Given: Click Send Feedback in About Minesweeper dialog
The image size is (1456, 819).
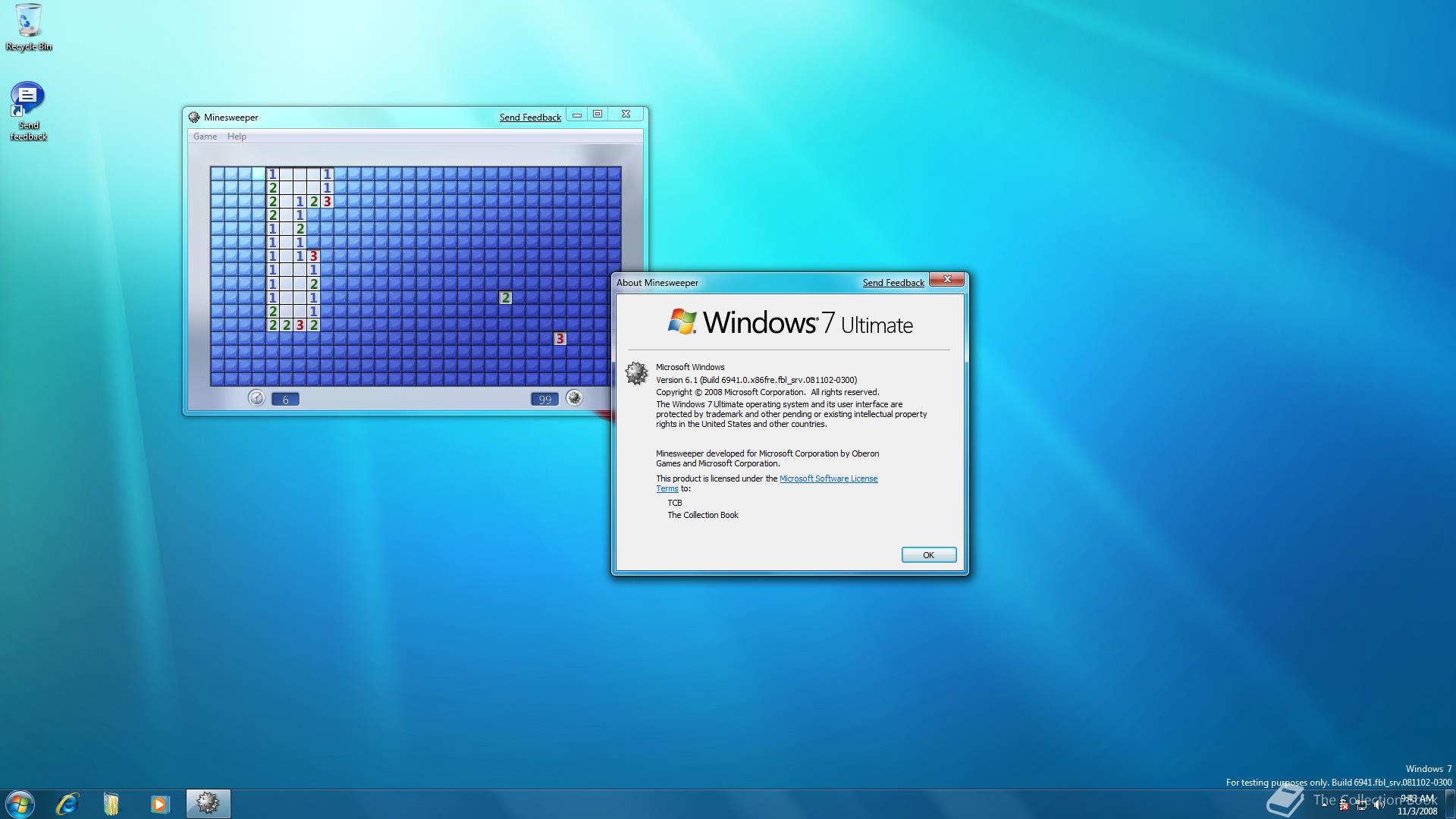Looking at the screenshot, I should pyautogui.click(x=893, y=283).
